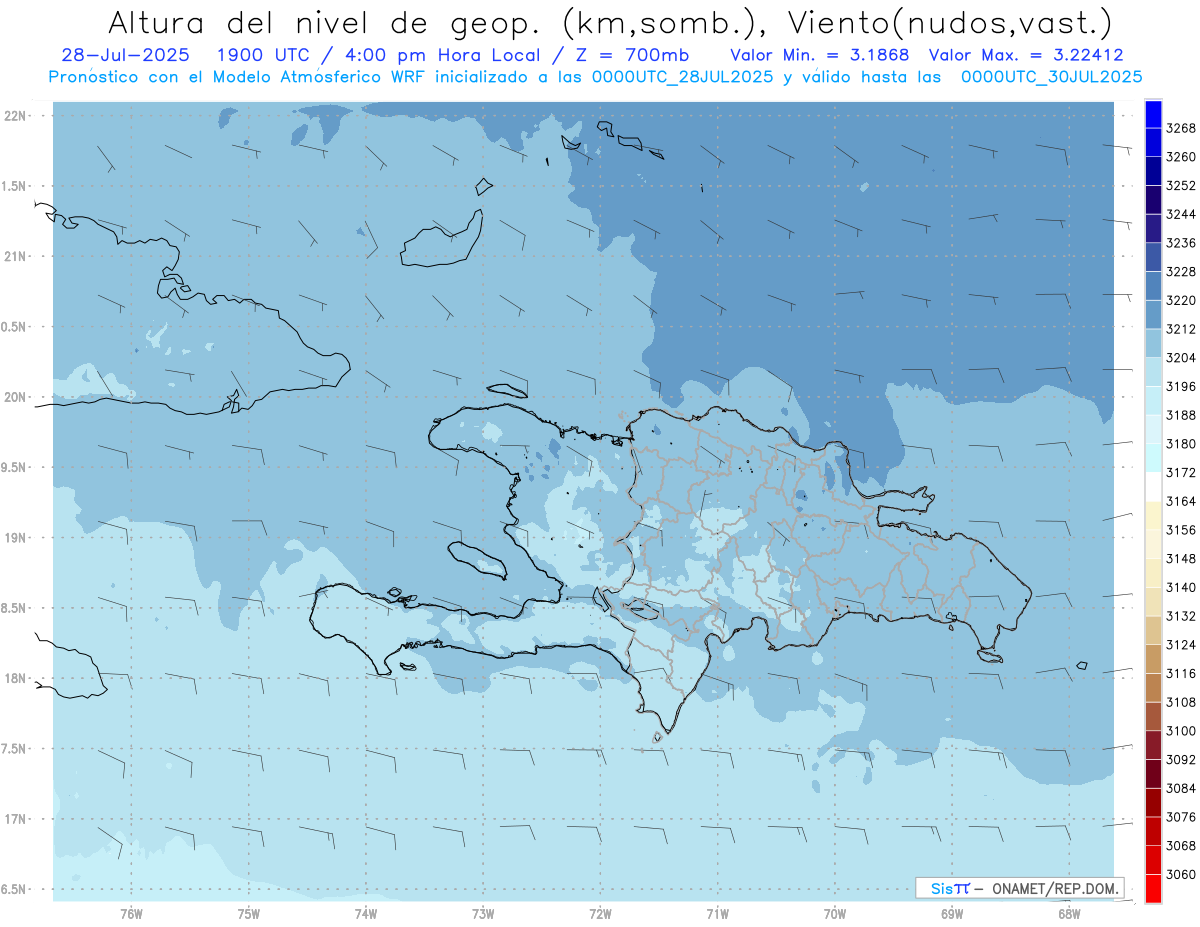The height and width of the screenshot is (927, 1200).
Task: Click colorbar value '3132'
Action: (1181, 616)
